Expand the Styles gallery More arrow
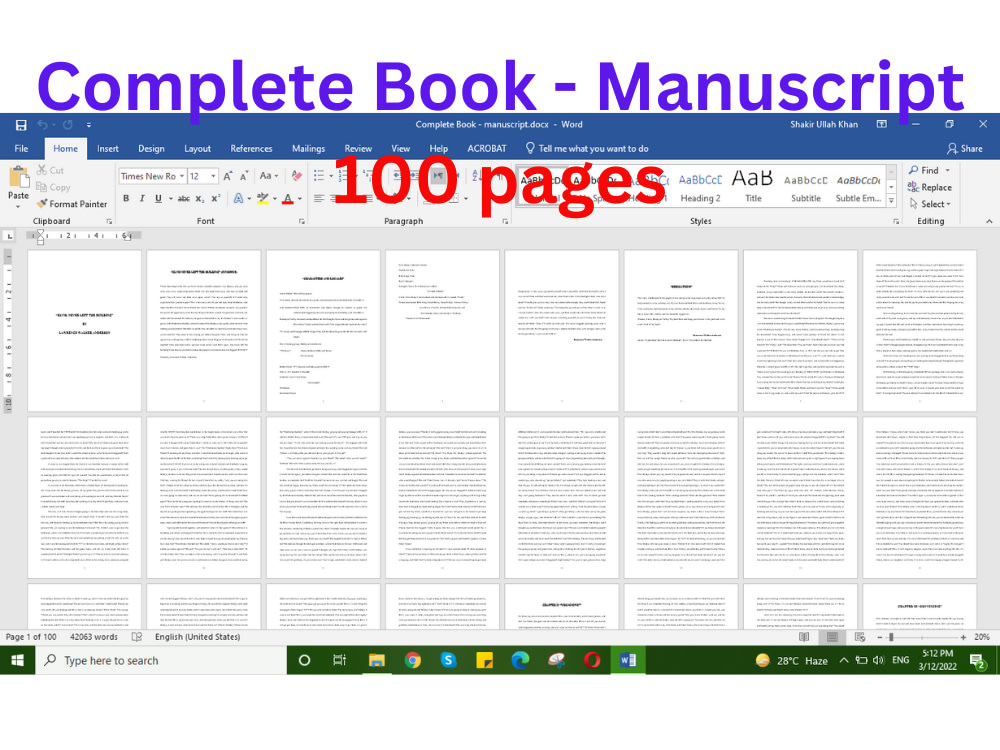The width and height of the screenshot is (1000, 750). 892,201
